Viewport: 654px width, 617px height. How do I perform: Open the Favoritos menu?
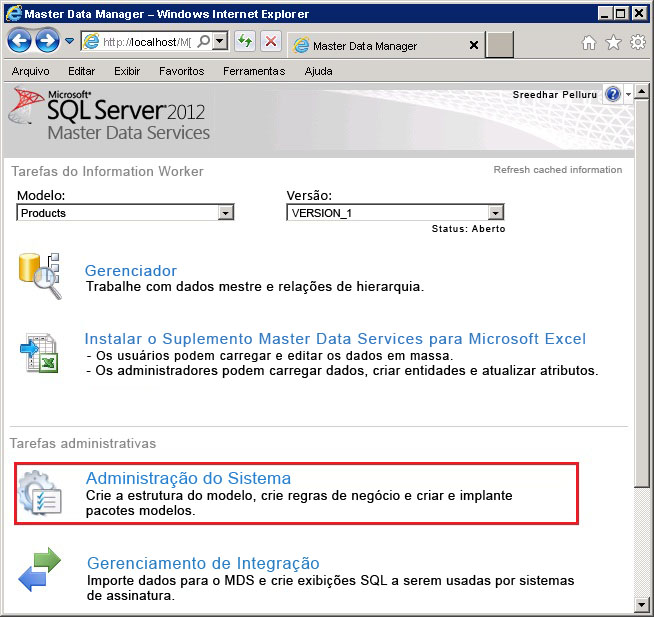pos(181,71)
